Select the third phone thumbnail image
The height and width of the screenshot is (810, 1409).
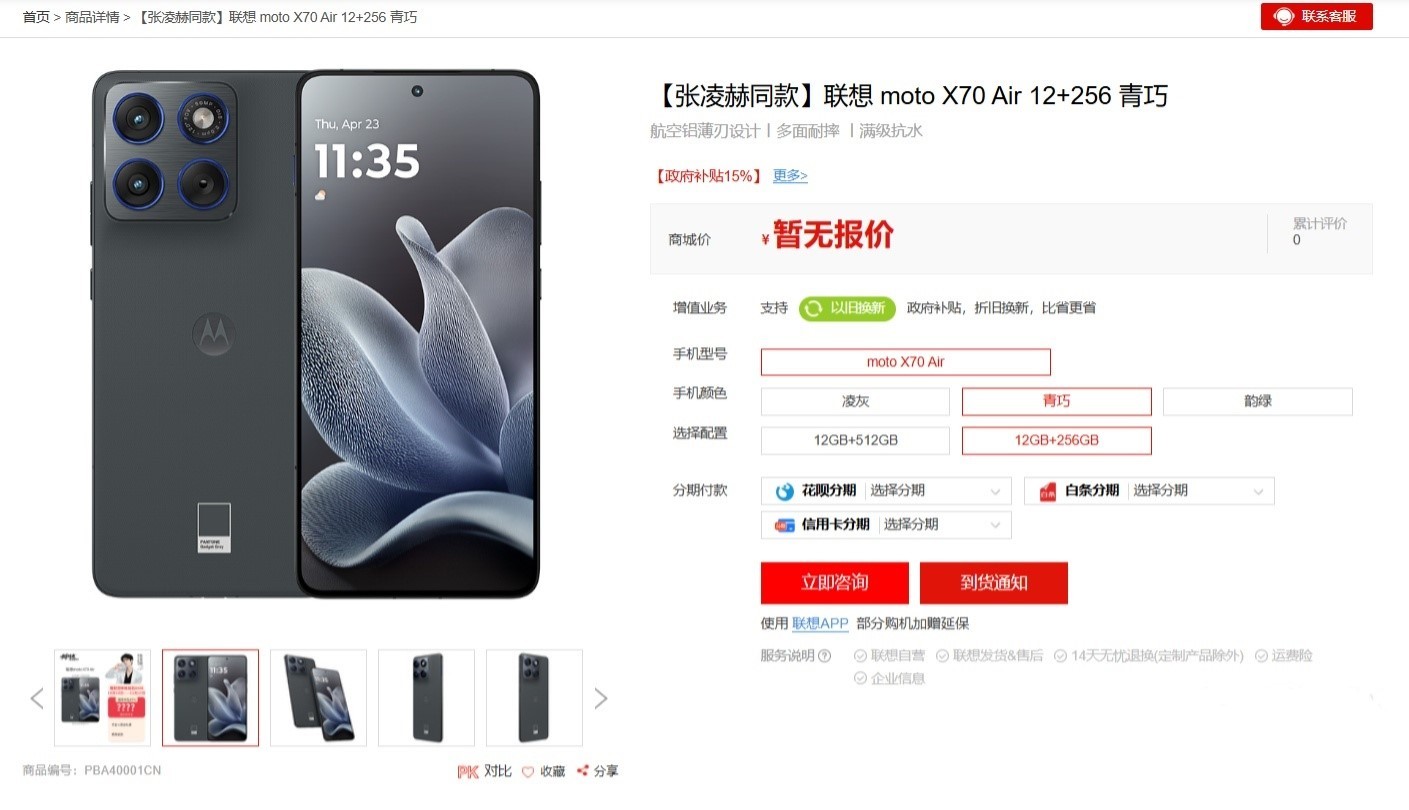tap(318, 698)
